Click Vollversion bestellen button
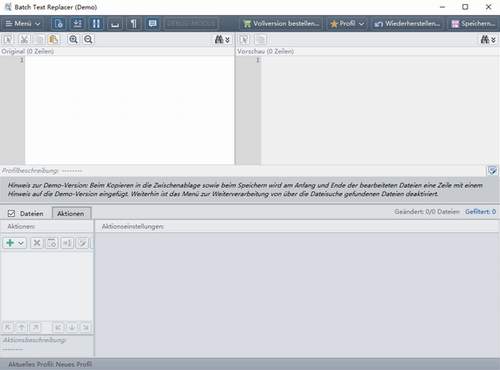This screenshot has width=500, height=370. 281,24
